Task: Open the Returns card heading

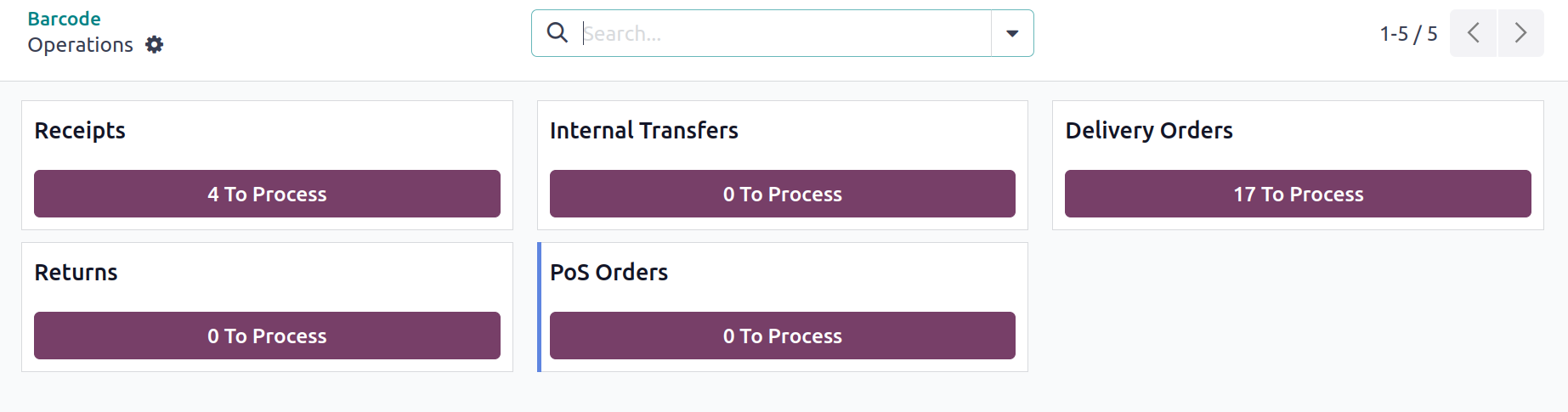Action: pos(76,272)
